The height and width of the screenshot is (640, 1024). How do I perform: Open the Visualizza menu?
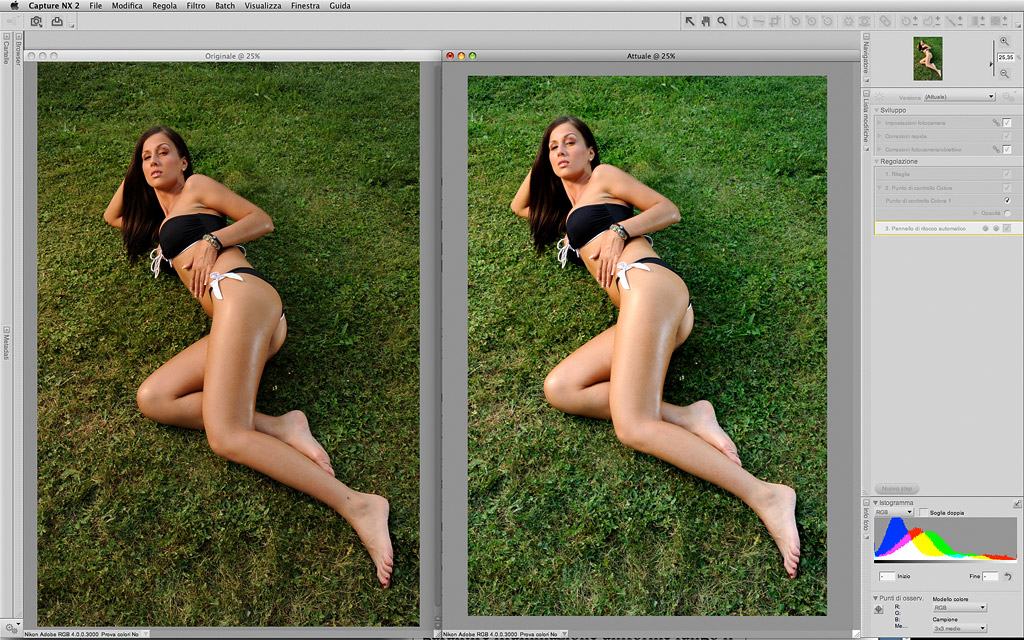coord(263,5)
